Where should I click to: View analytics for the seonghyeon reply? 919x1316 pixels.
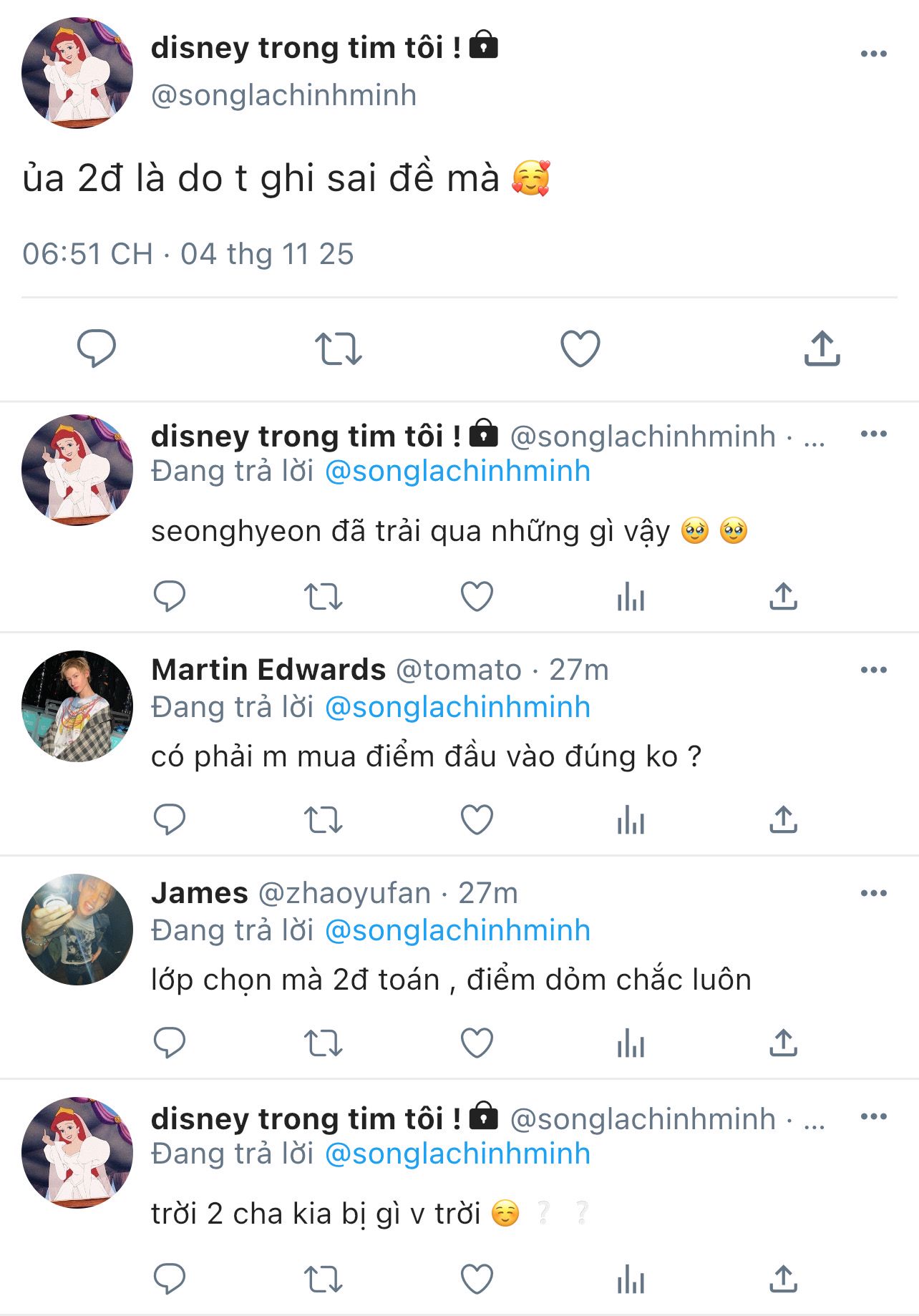pyautogui.click(x=631, y=597)
